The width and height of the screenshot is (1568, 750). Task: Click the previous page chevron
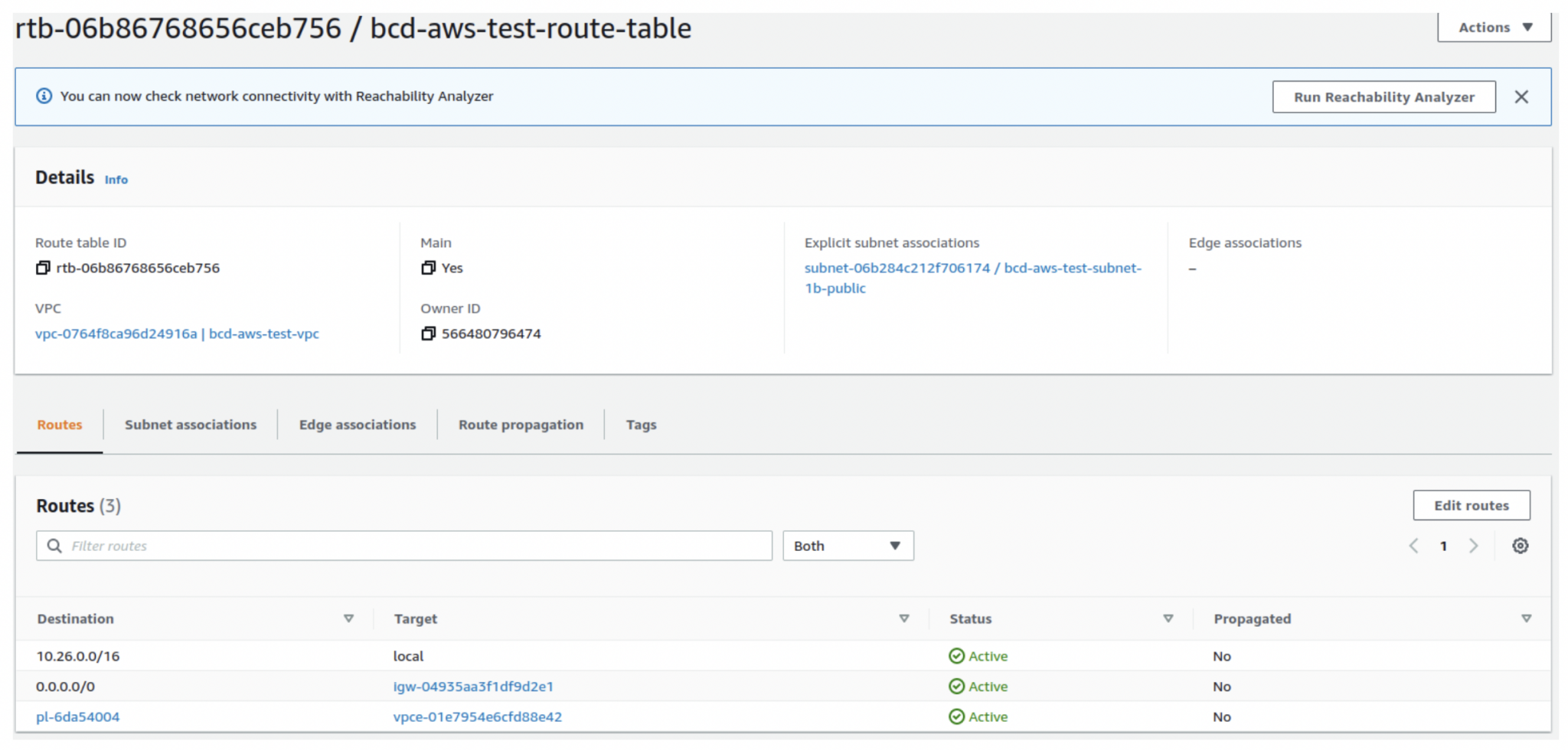1413,545
